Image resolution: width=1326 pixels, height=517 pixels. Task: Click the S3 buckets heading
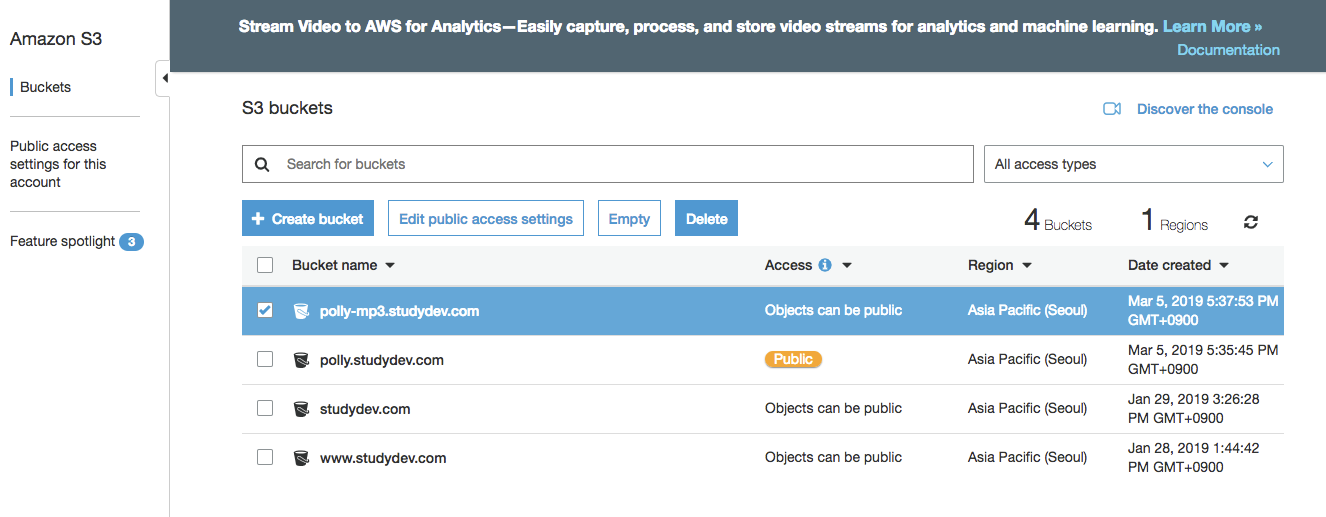tap(287, 108)
